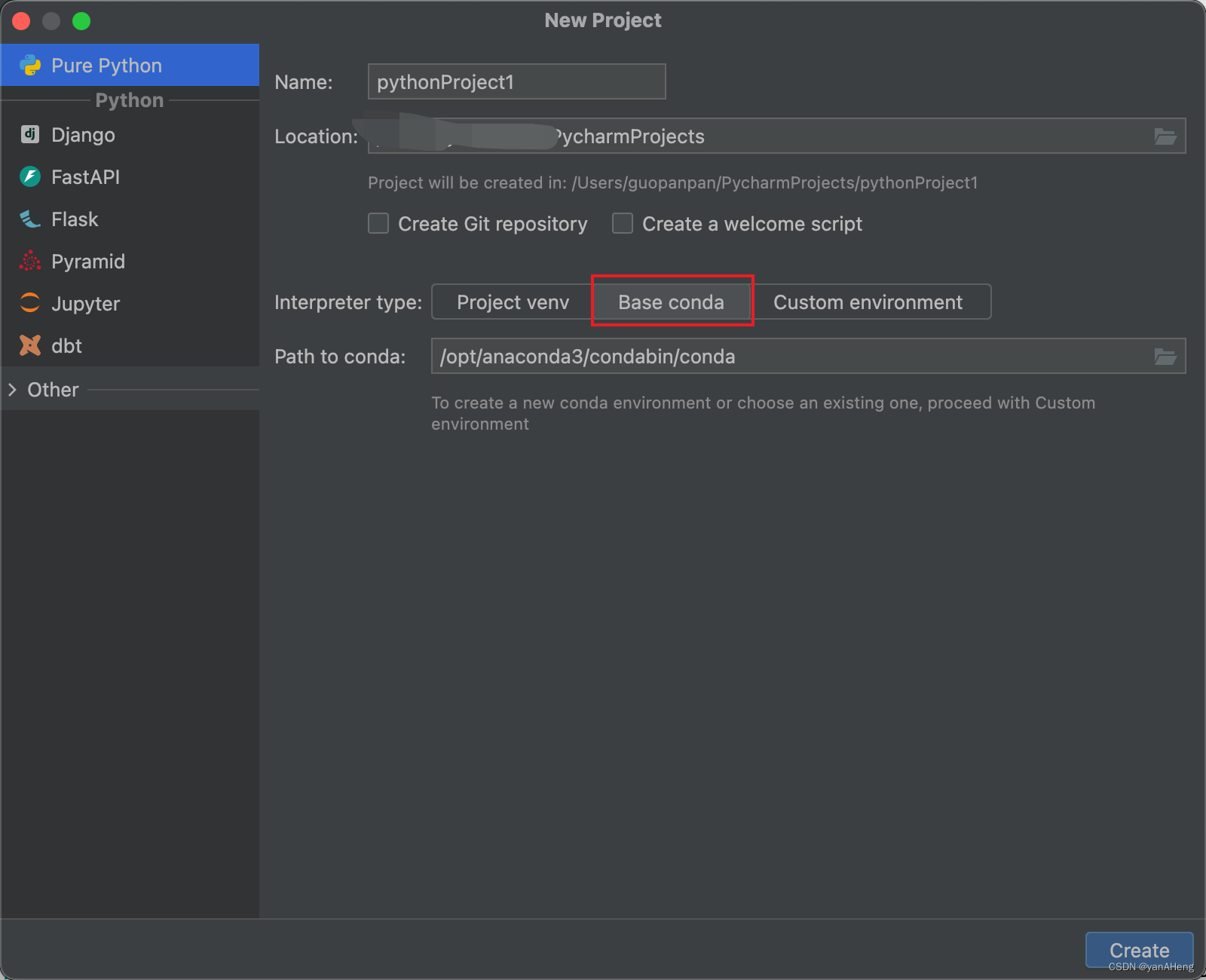Viewport: 1206px width, 980px height.
Task: Select the Jupyter project type
Action: click(130, 304)
